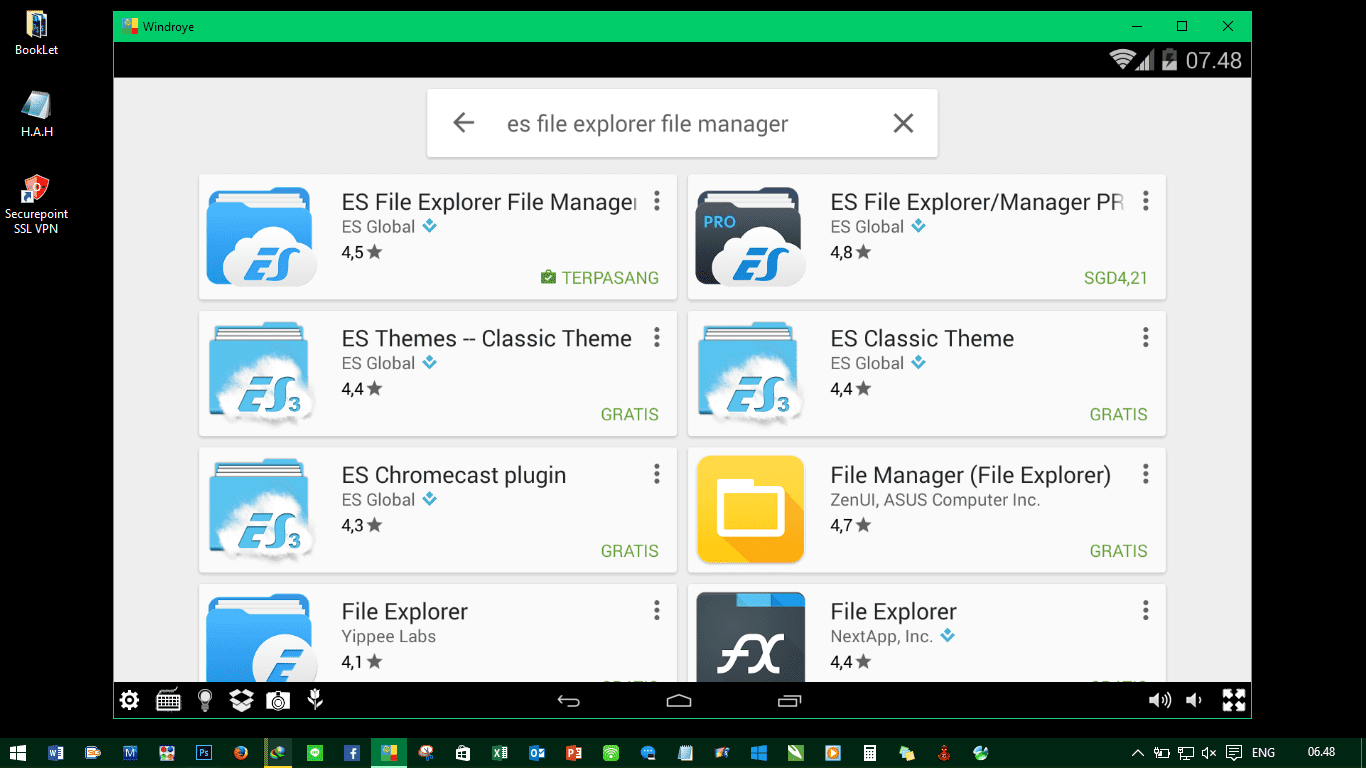This screenshot has height=768, width=1366.
Task: Select the ES Chromecast plugin title
Action: [454, 476]
